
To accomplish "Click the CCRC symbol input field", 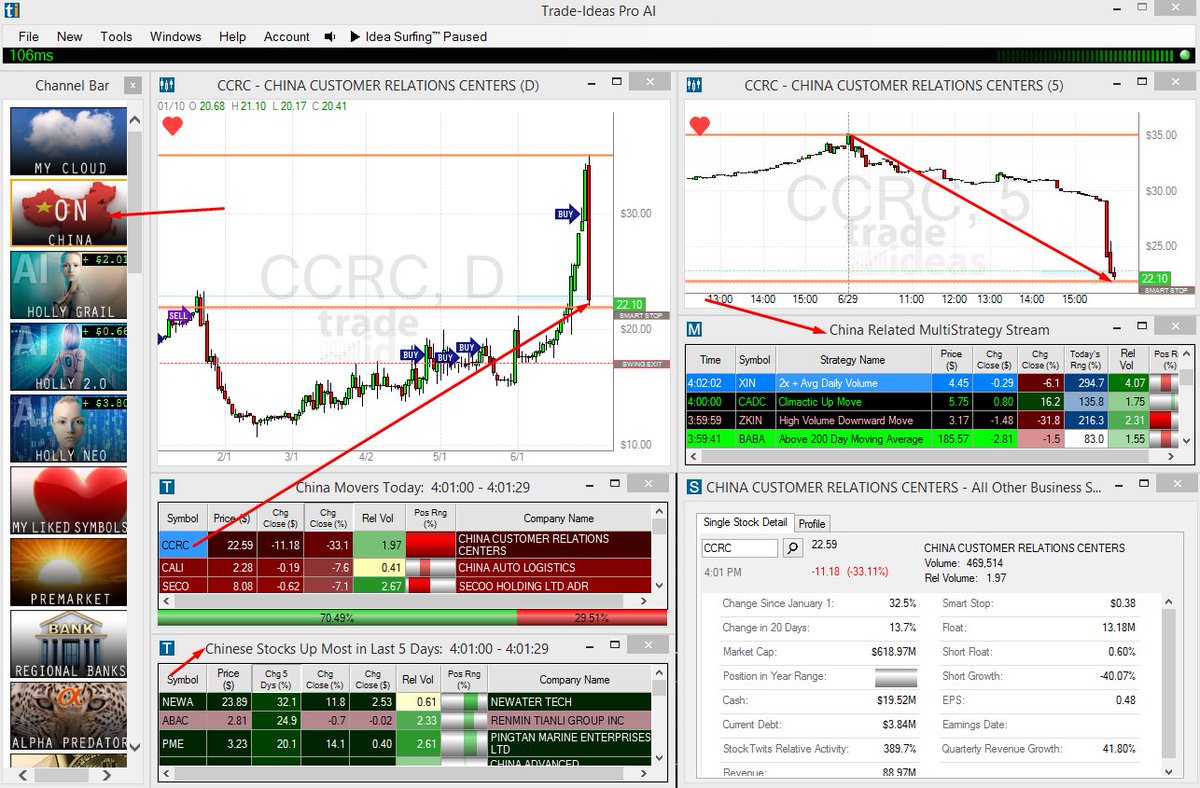I will point(739,548).
